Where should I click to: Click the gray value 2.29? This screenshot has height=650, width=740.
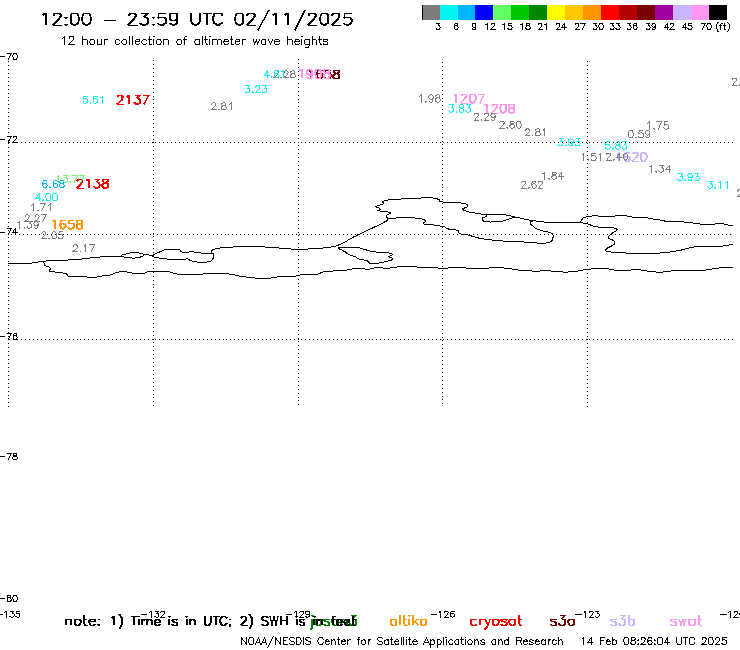pyautogui.click(x=485, y=117)
